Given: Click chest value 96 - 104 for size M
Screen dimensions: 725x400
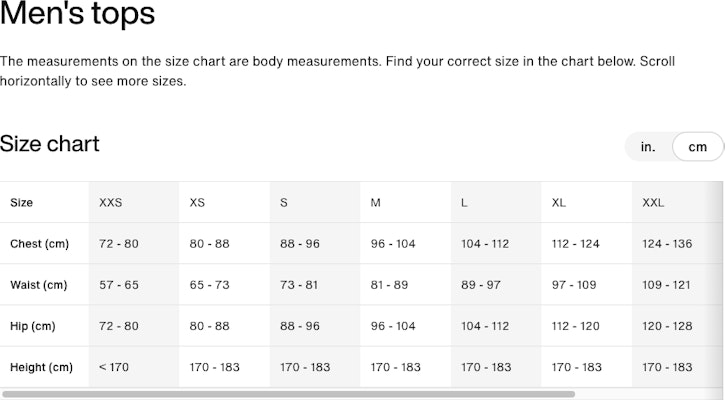Looking at the screenshot, I should [x=393, y=244].
